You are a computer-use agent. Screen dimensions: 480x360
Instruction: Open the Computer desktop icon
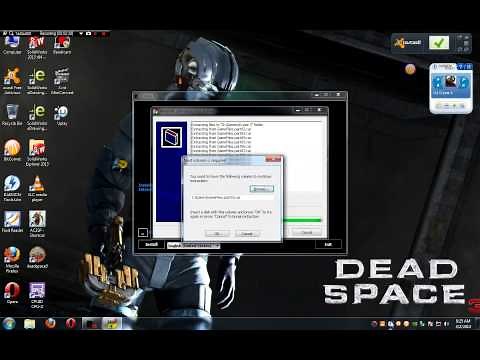point(12,45)
